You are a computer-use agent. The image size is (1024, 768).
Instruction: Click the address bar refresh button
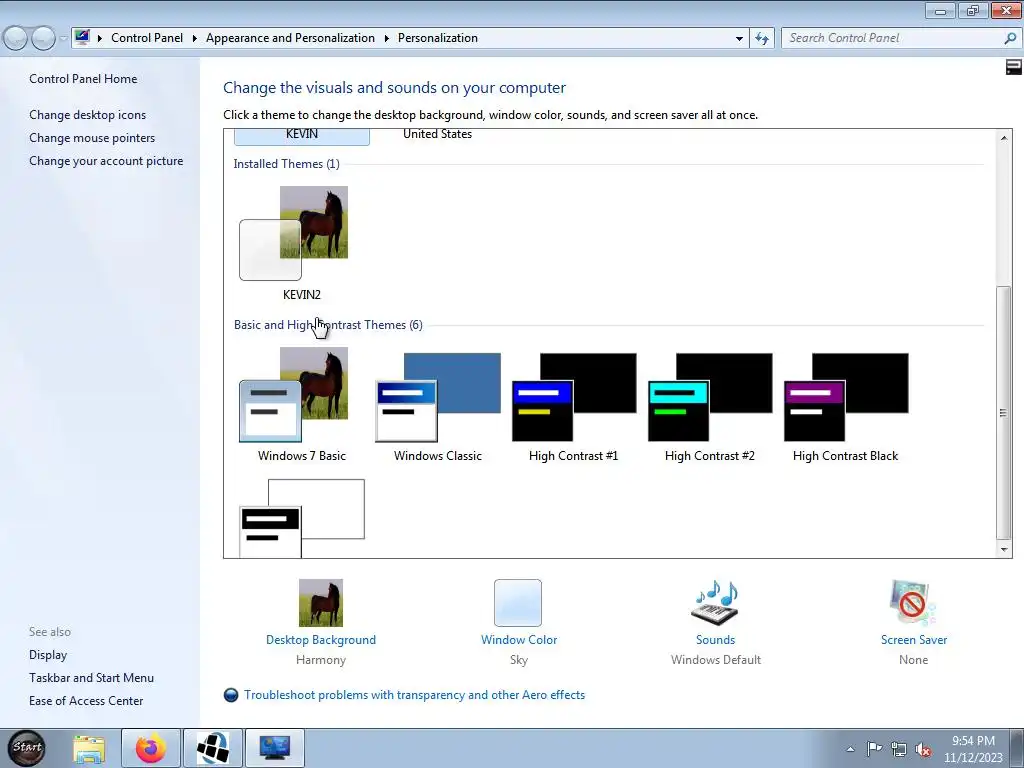pos(761,38)
